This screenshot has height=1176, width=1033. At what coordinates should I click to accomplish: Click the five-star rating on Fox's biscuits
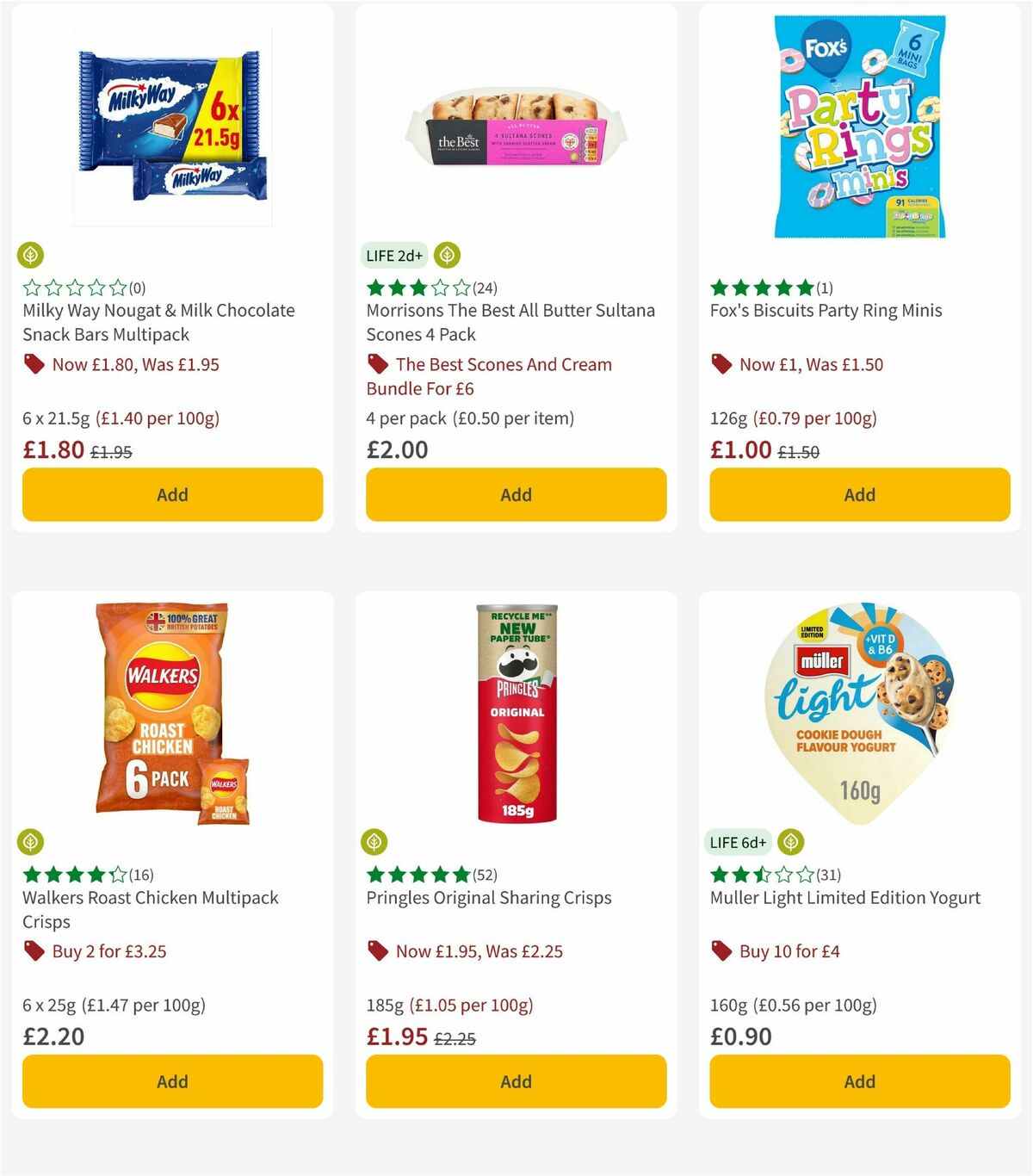pyautogui.click(x=760, y=288)
